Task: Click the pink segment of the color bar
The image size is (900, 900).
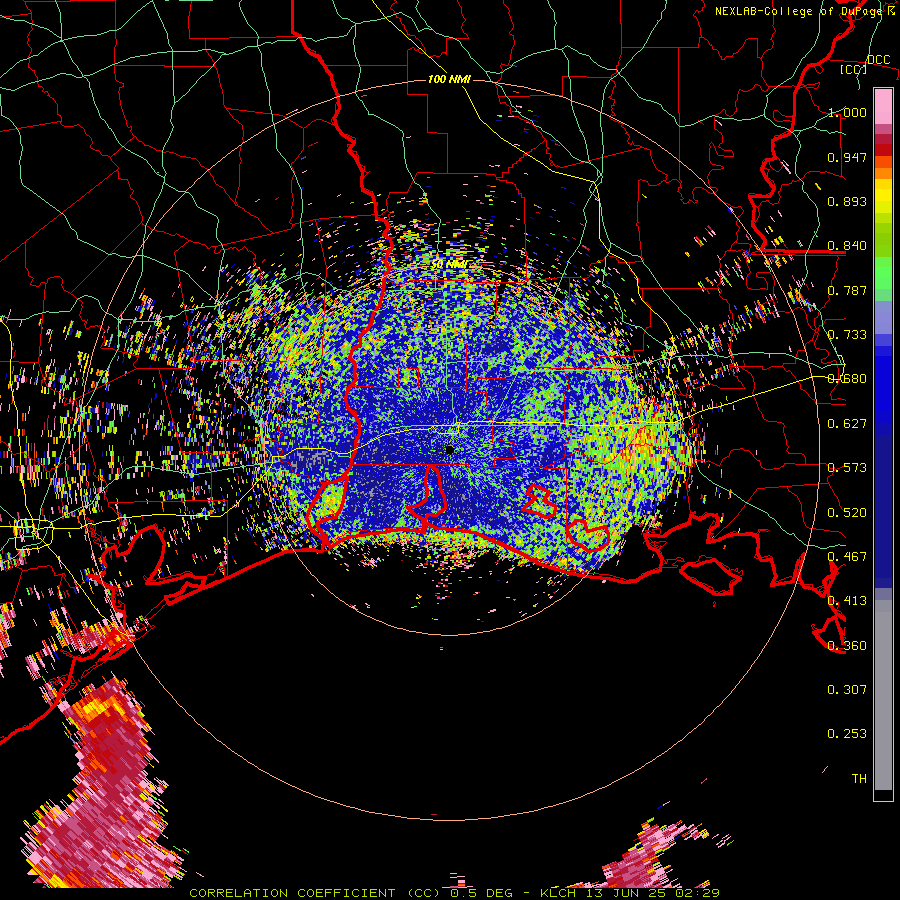Action: click(x=883, y=106)
